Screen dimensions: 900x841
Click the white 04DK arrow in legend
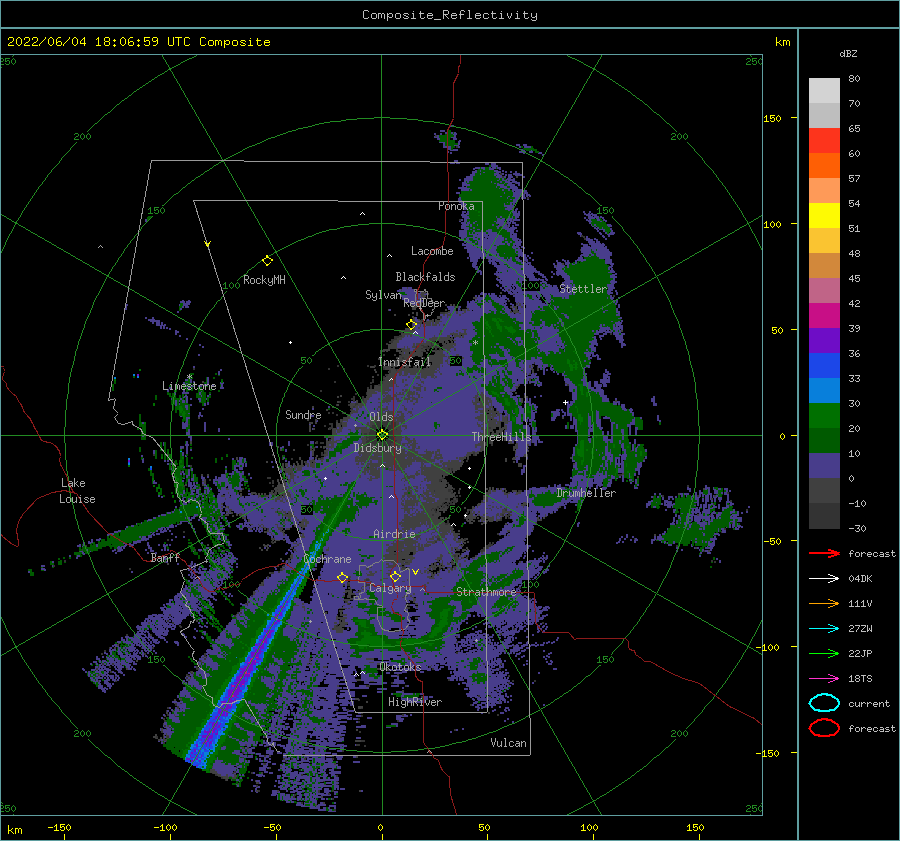[x=824, y=578]
